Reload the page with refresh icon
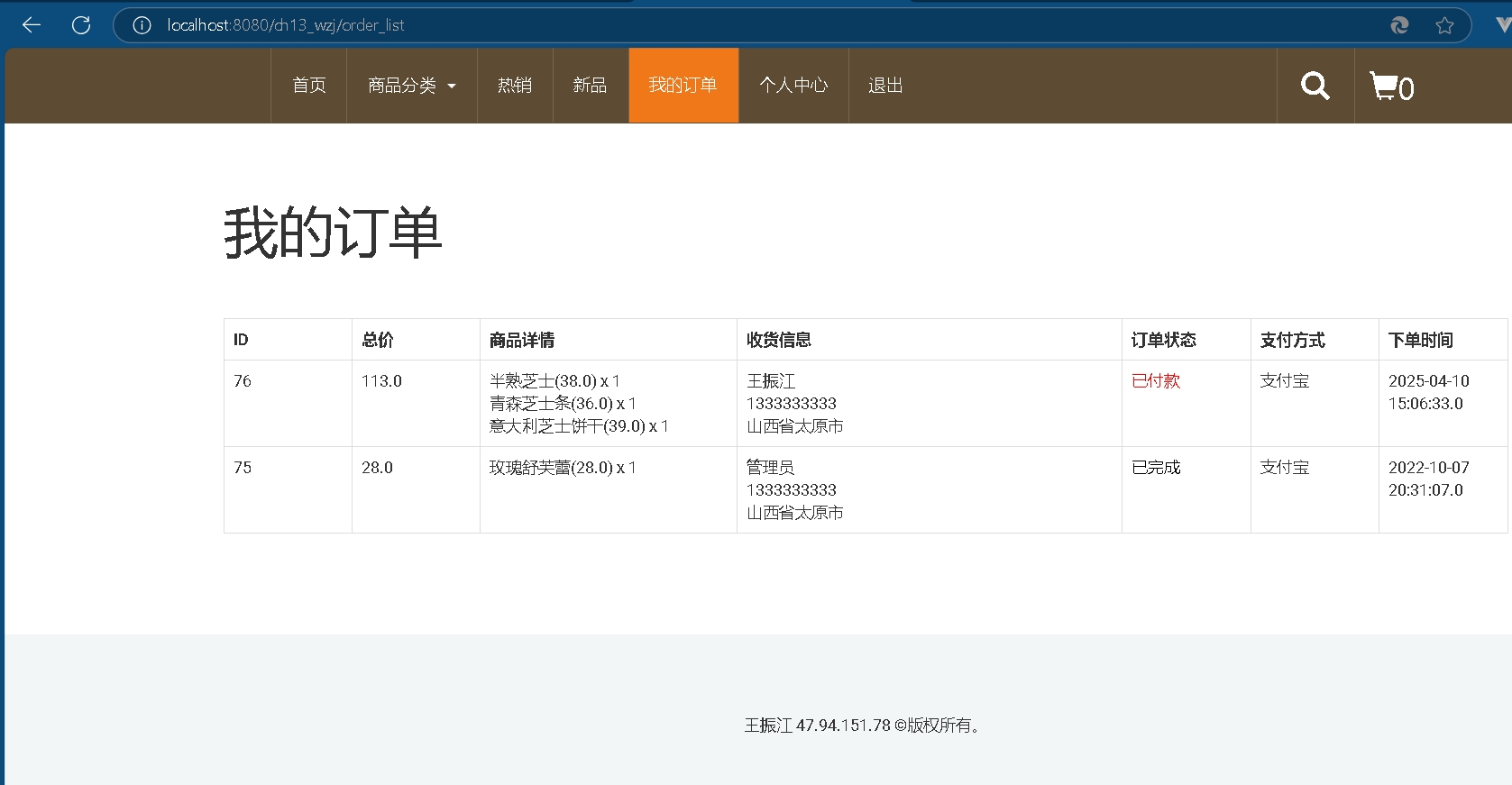Screen dimensions: 1512x785 pyautogui.click(x=81, y=25)
